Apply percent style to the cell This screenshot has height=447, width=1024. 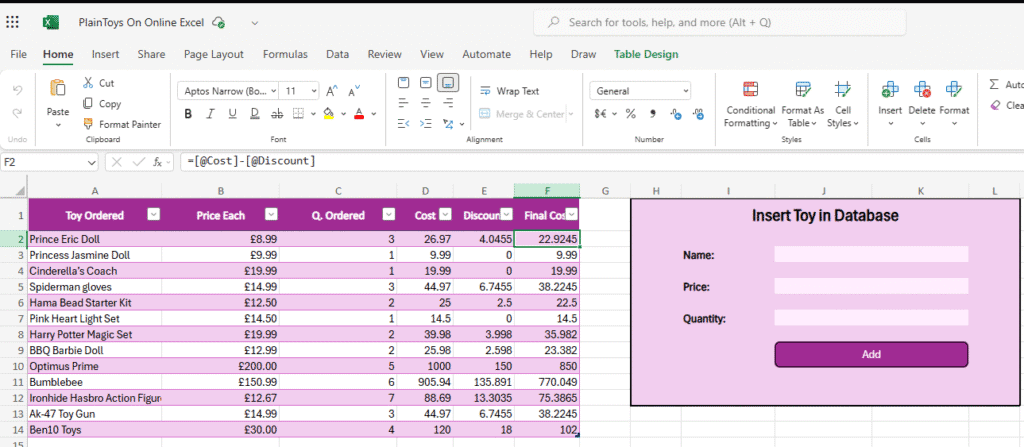tap(630, 113)
